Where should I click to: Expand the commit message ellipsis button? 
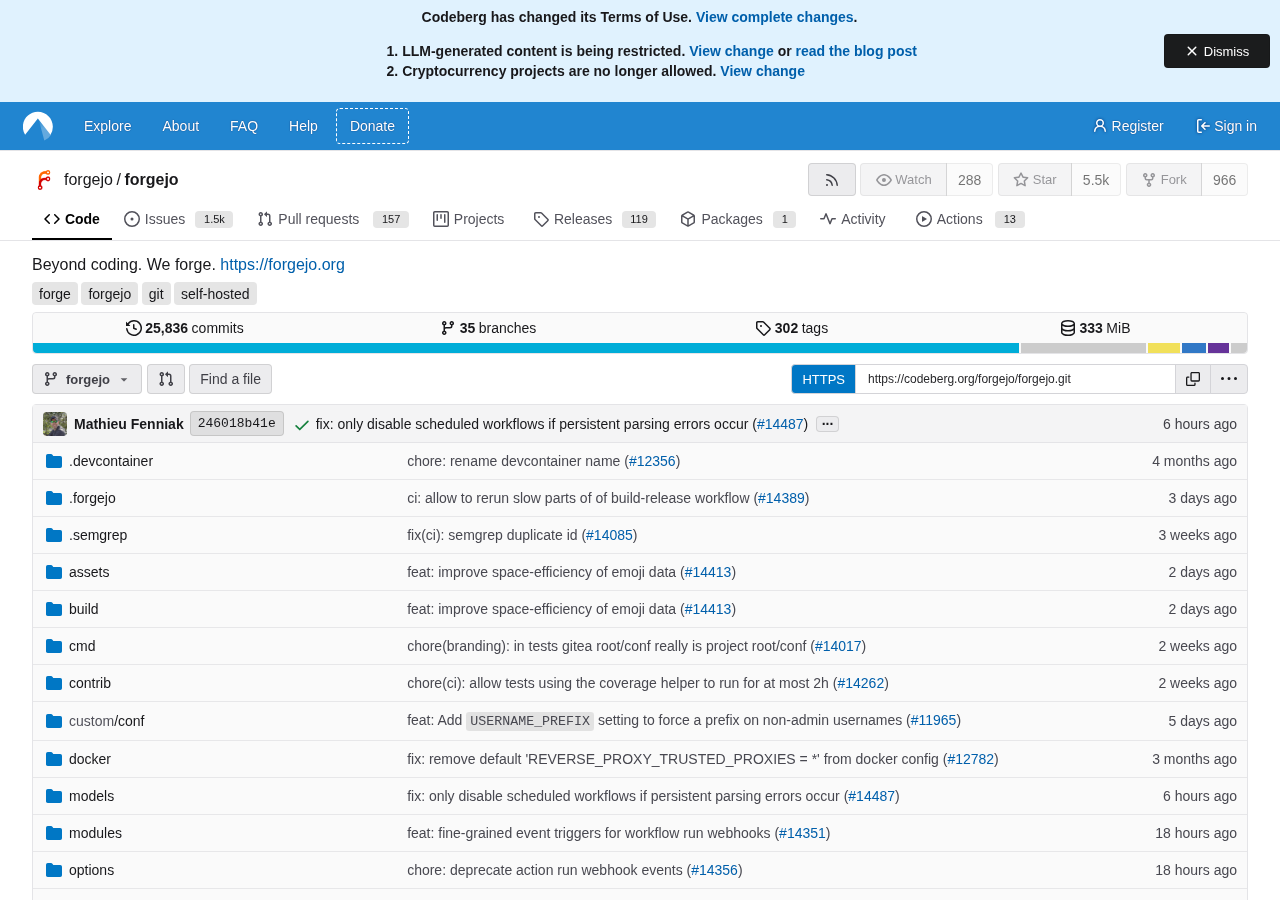pos(827,424)
